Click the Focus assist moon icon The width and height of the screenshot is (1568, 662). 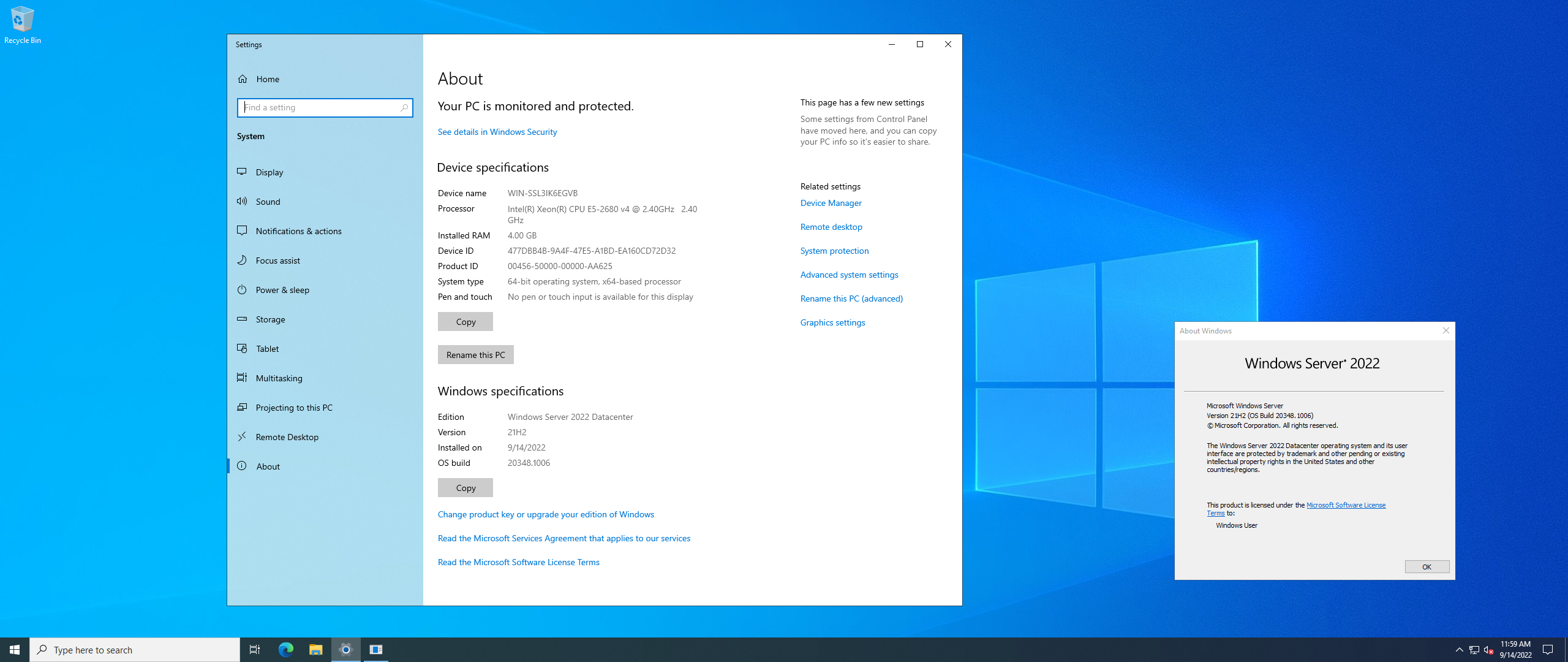pyautogui.click(x=242, y=260)
